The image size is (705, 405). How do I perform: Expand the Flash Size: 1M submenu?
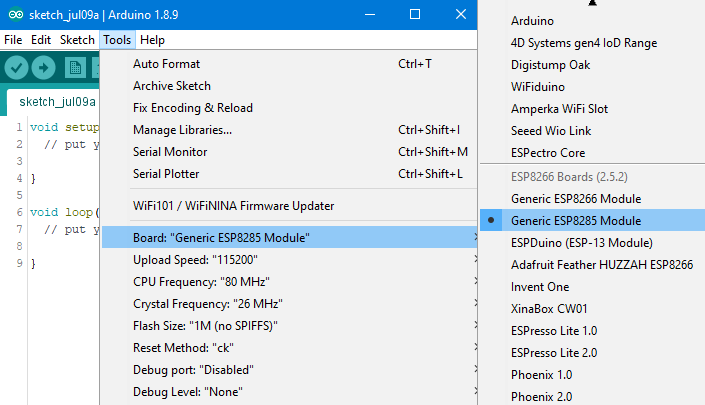pyautogui.click(x=289, y=326)
